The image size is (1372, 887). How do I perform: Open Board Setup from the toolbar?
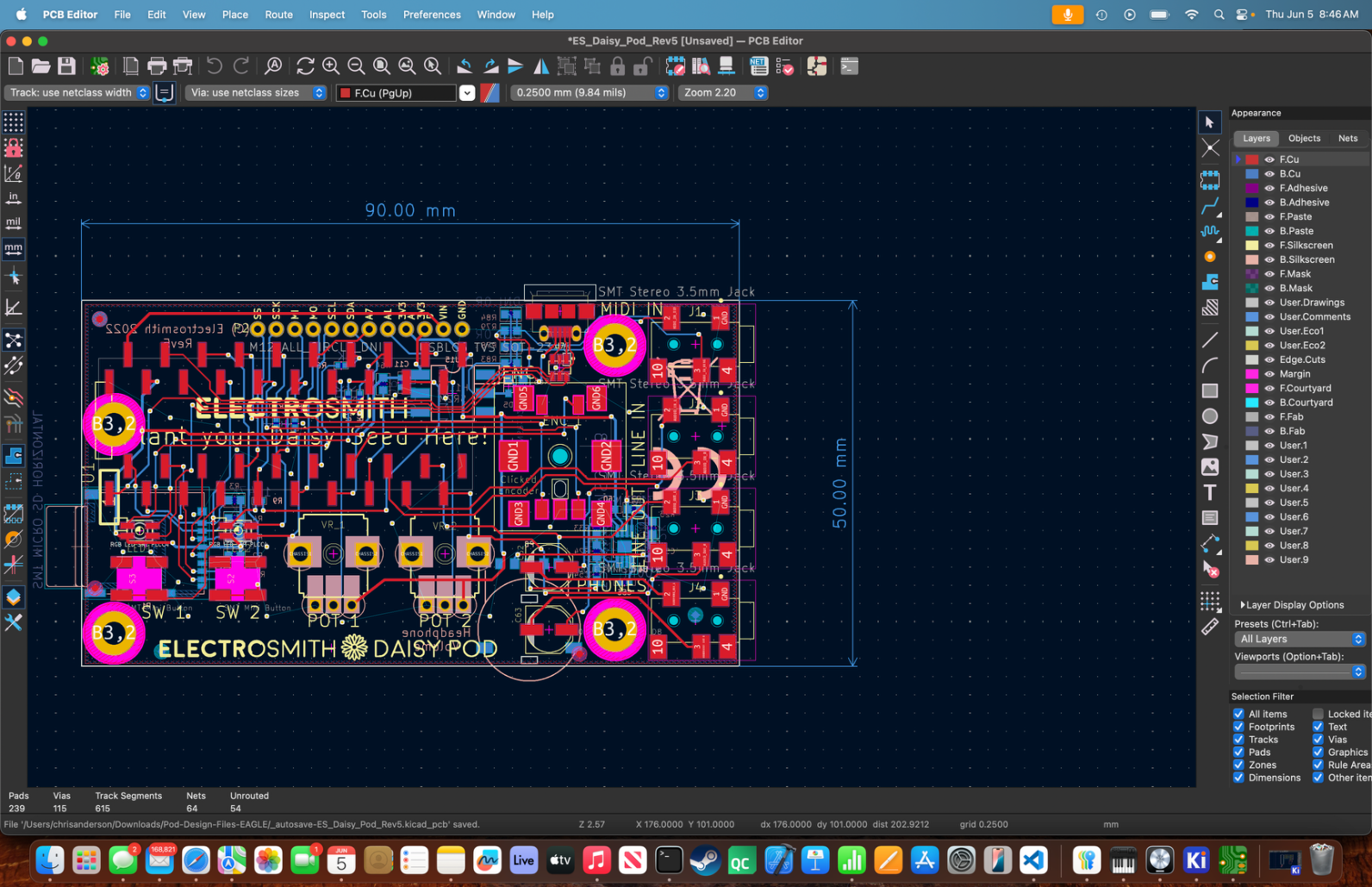click(x=100, y=66)
